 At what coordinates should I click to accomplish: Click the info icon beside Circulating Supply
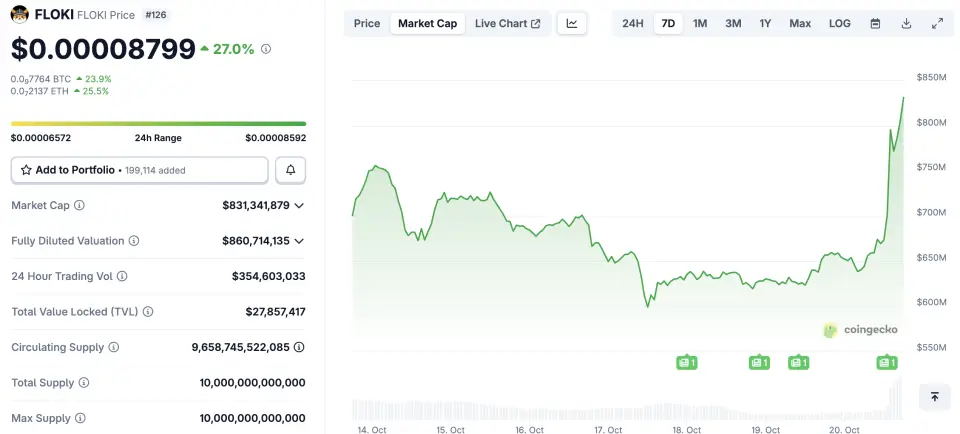114,347
